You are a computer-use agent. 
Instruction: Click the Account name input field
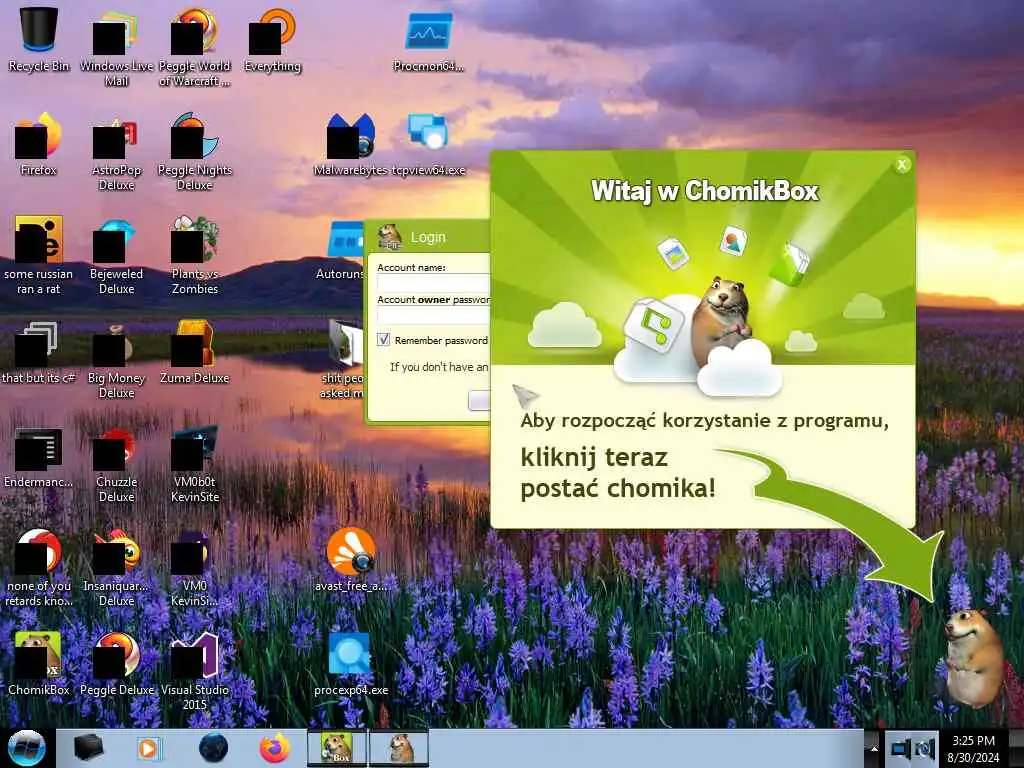pyautogui.click(x=433, y=282)
